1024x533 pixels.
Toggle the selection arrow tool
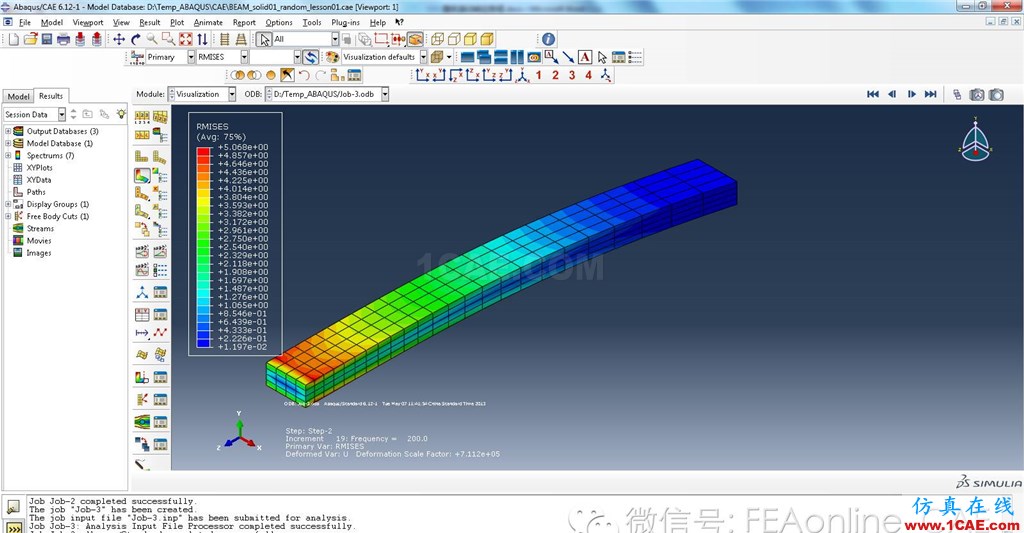264,40
